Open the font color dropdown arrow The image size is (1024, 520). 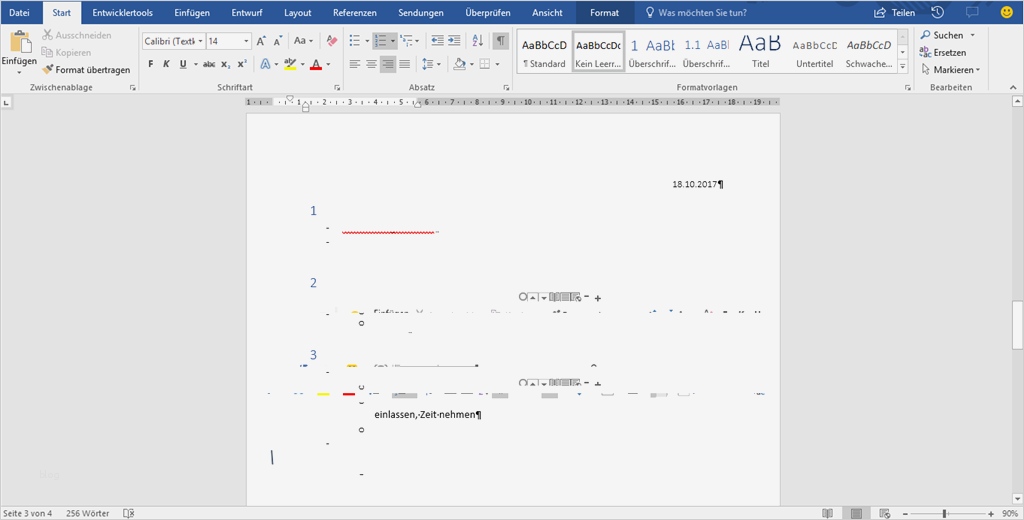pos(328,65)
